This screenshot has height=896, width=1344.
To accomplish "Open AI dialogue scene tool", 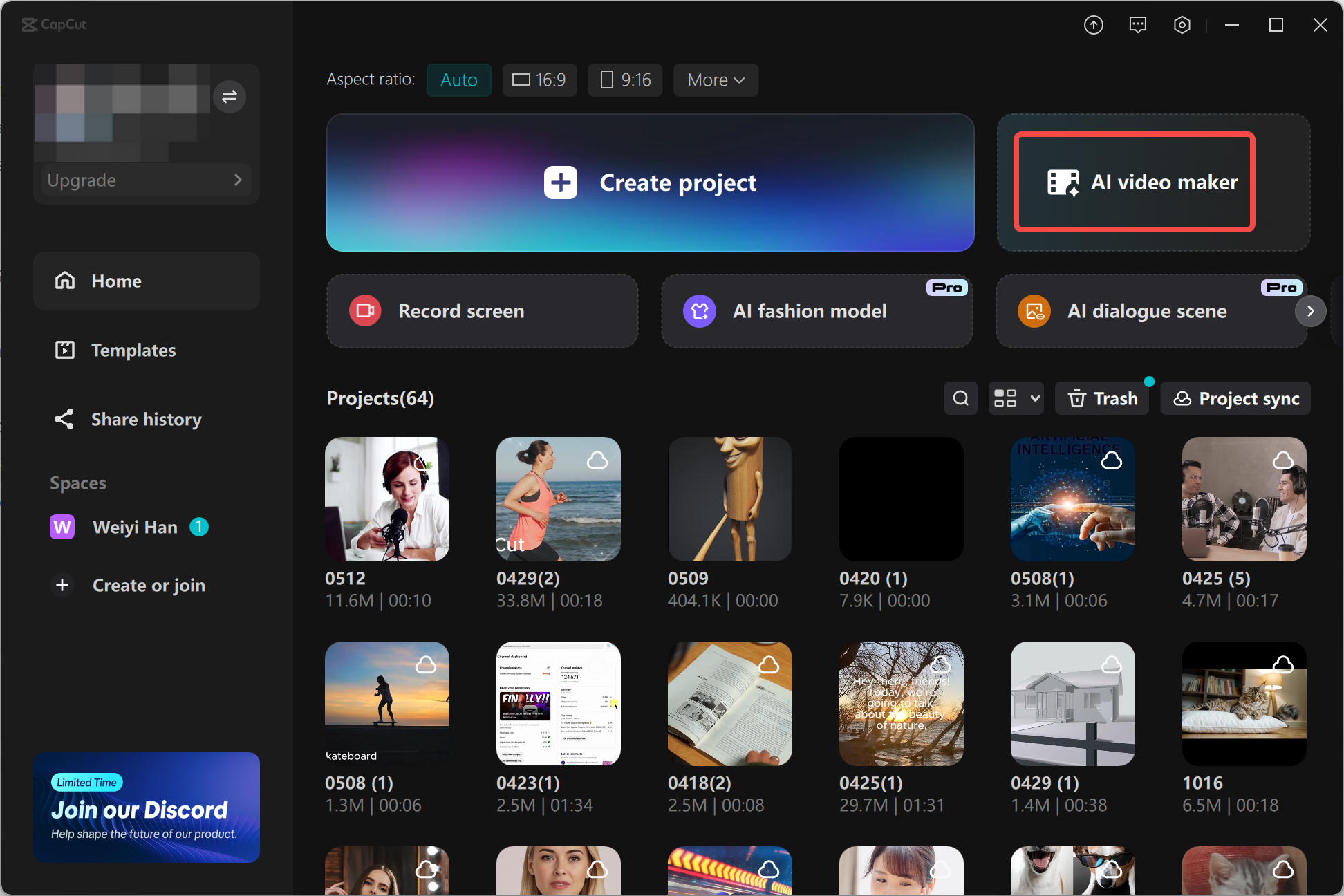I will pos(1151,311).
